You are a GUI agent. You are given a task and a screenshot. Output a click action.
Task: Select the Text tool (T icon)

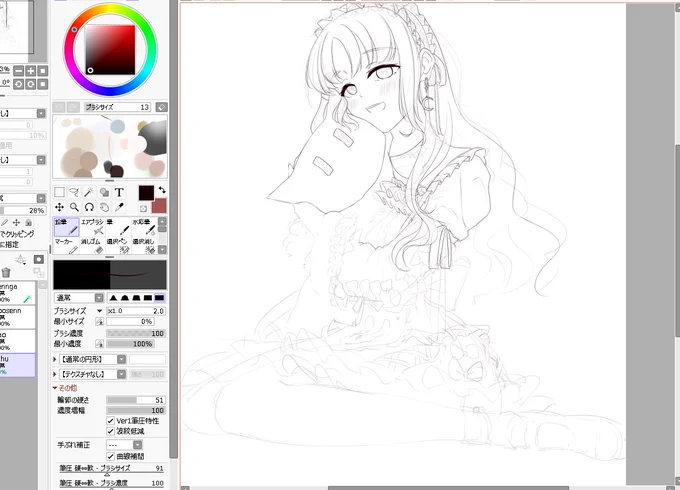(119, 192)
